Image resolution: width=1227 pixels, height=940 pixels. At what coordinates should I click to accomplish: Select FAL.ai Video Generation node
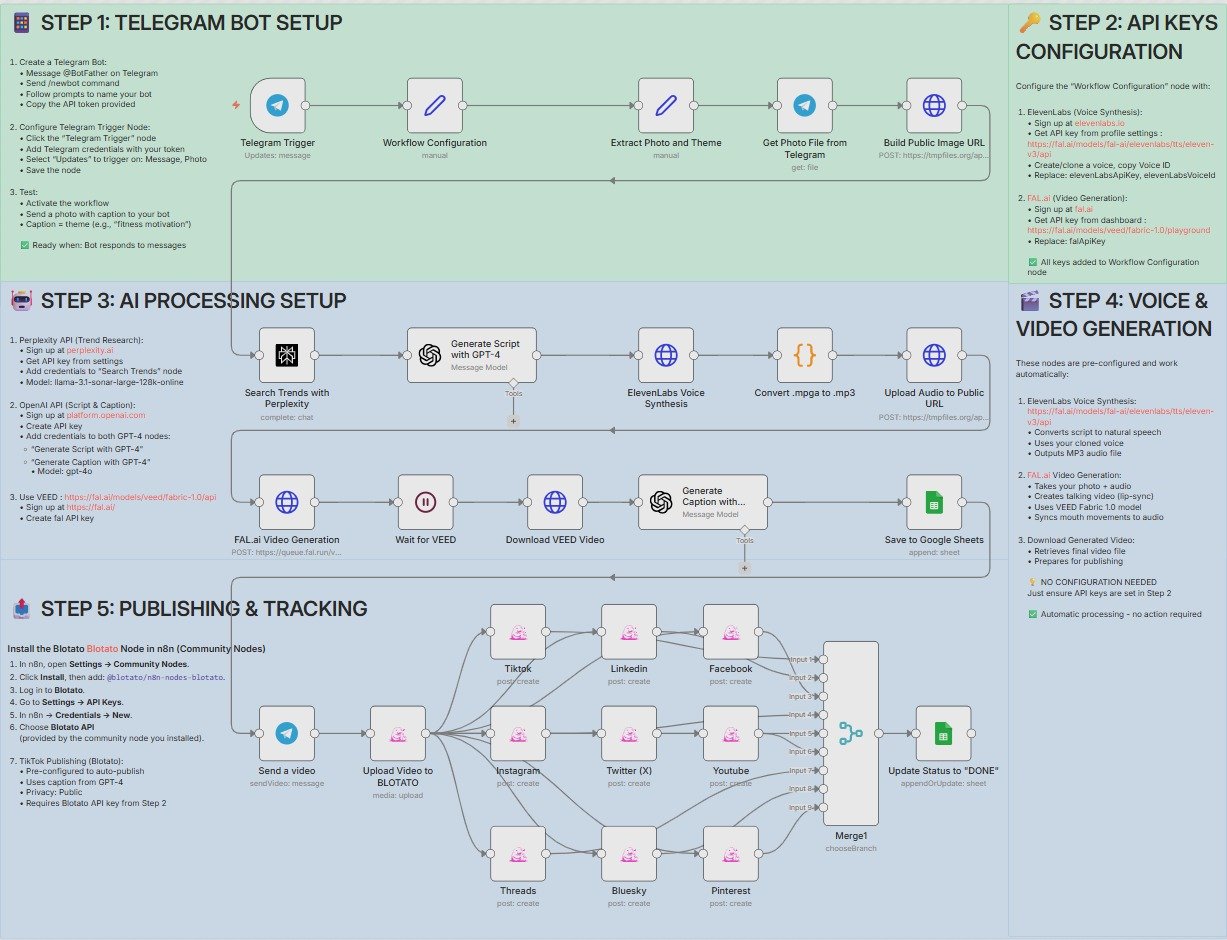[x=287, y=502]
